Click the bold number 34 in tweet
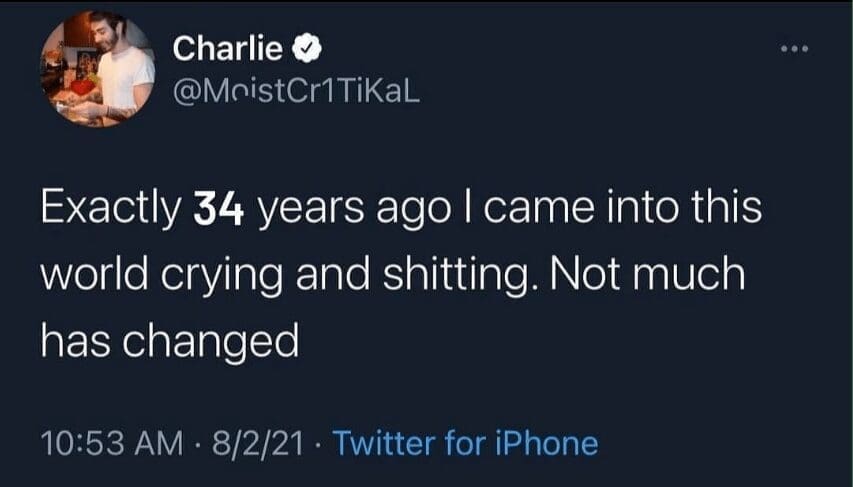 217,210
